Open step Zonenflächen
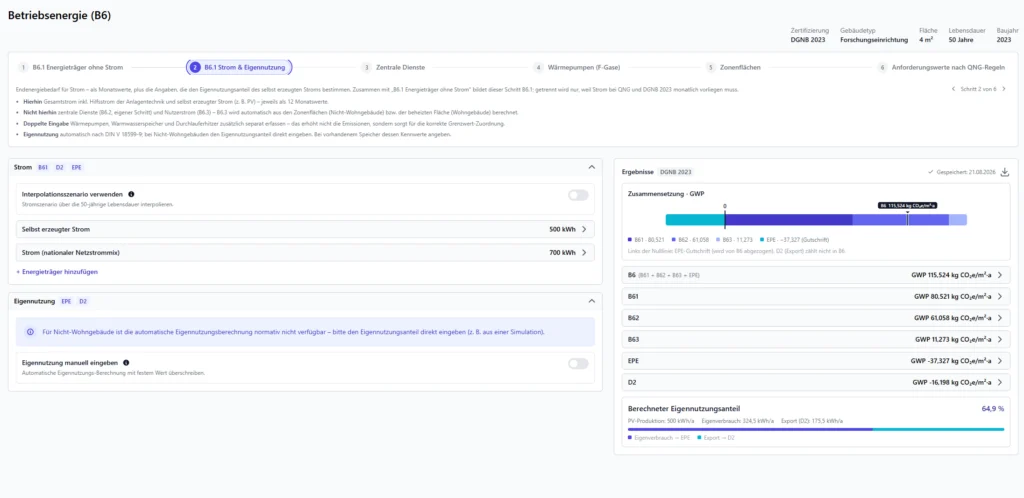 coord(733,67)
